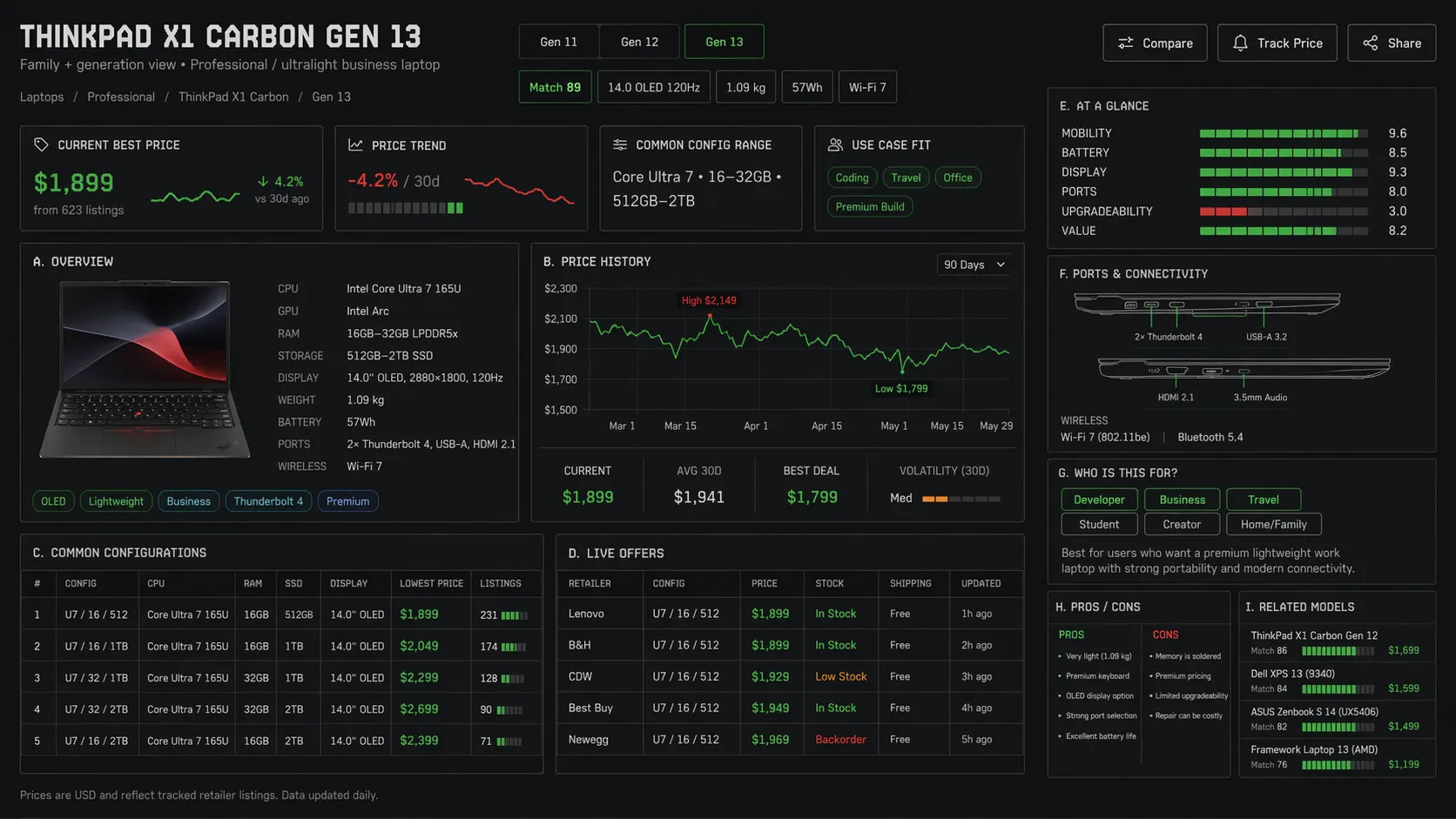This screenshot has width=1456, height=819.
Task: Open the Lenovo retailer offer
Action: coord(790,614)
